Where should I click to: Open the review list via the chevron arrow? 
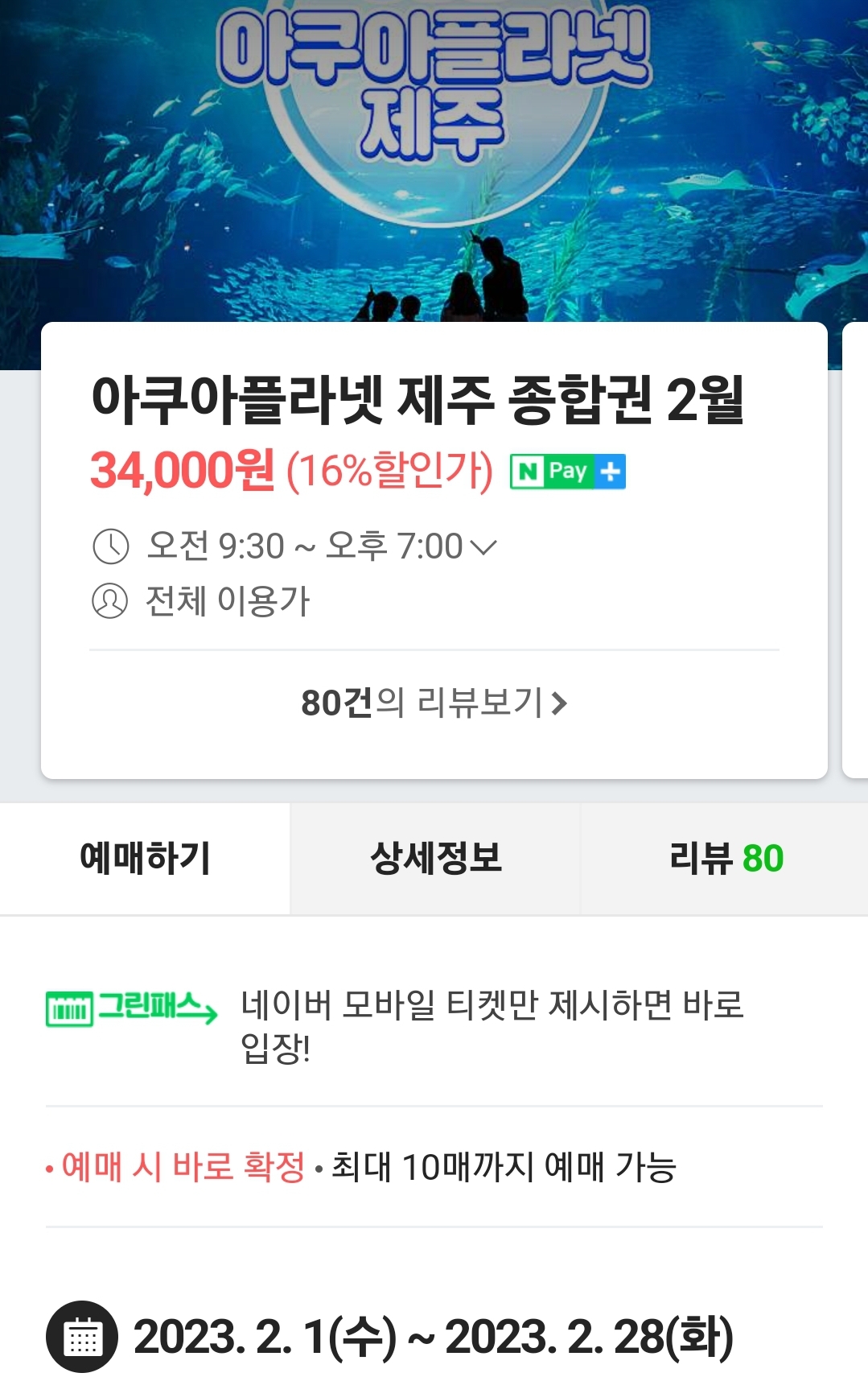(x=560, y=703)
